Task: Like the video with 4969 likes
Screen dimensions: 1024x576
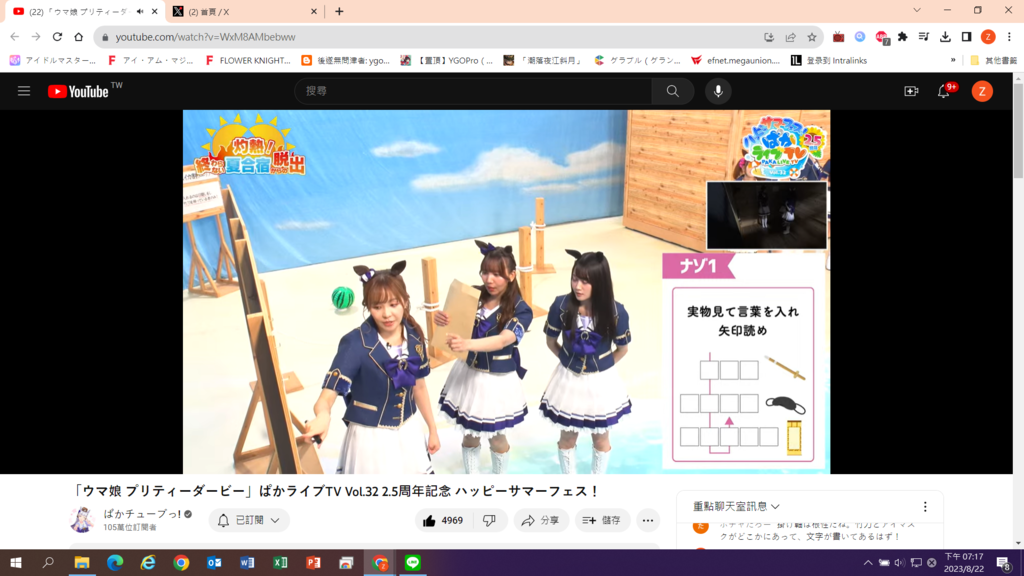Action: click(x=443, y=520)
